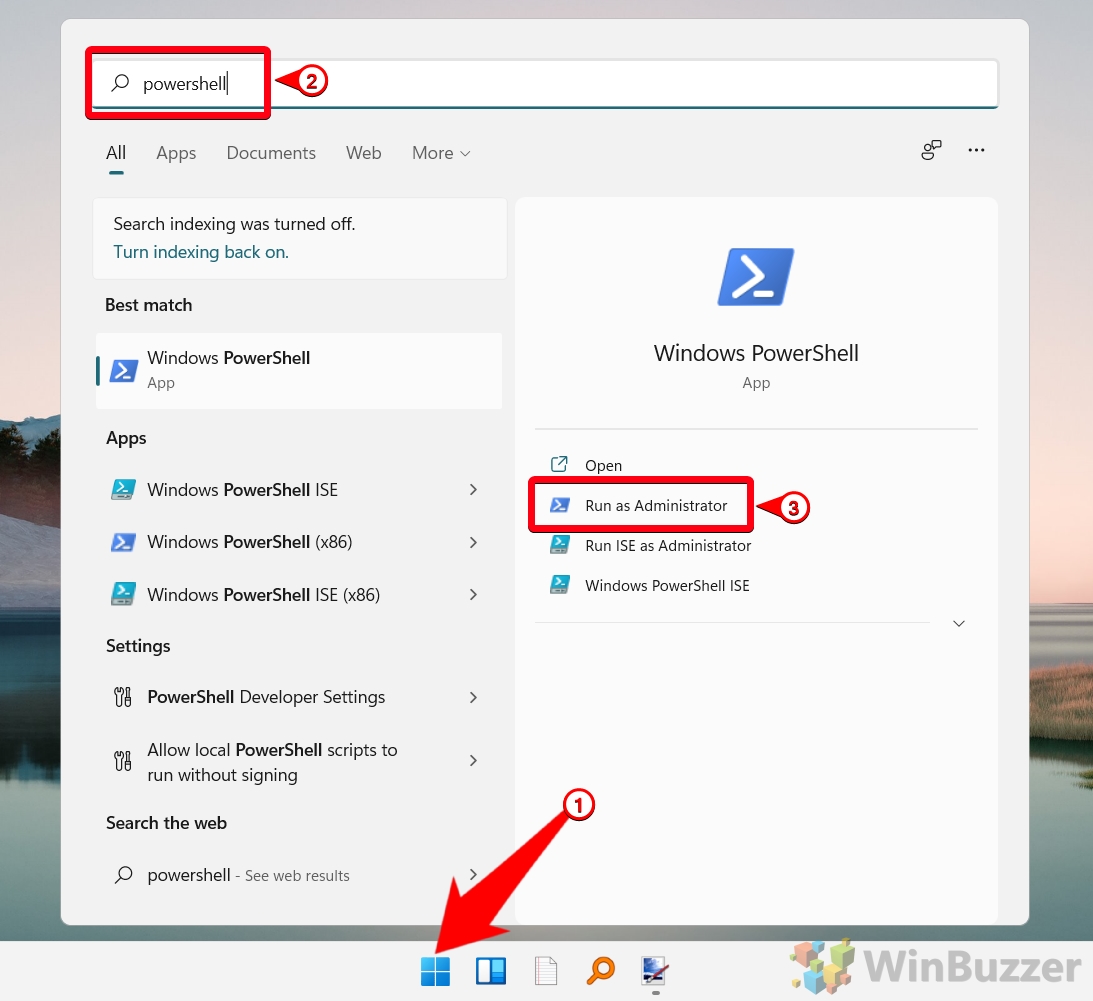Click the Open action's window icon
Image resolution: width=1093 pixels, height=1001 pixels.
(559, 464)
